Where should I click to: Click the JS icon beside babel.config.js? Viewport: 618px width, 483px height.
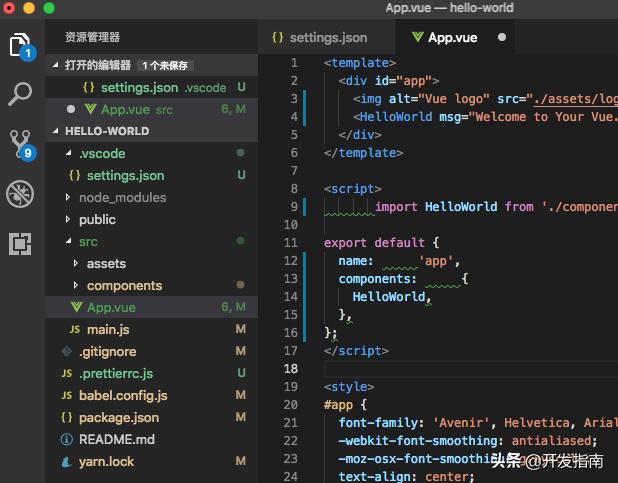point(67,395)
